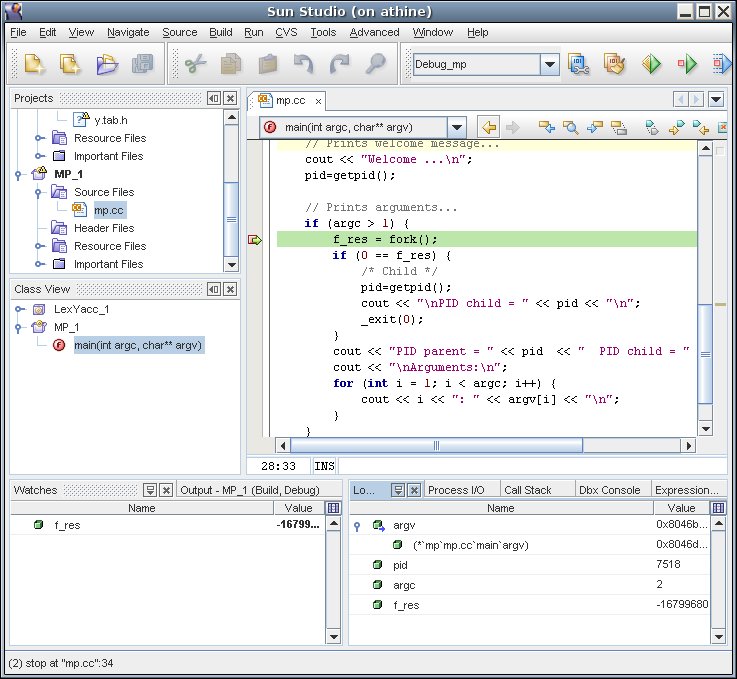
Task: Toggle the breakpoint marker at fork() line
Action: [x=254, y=240]
